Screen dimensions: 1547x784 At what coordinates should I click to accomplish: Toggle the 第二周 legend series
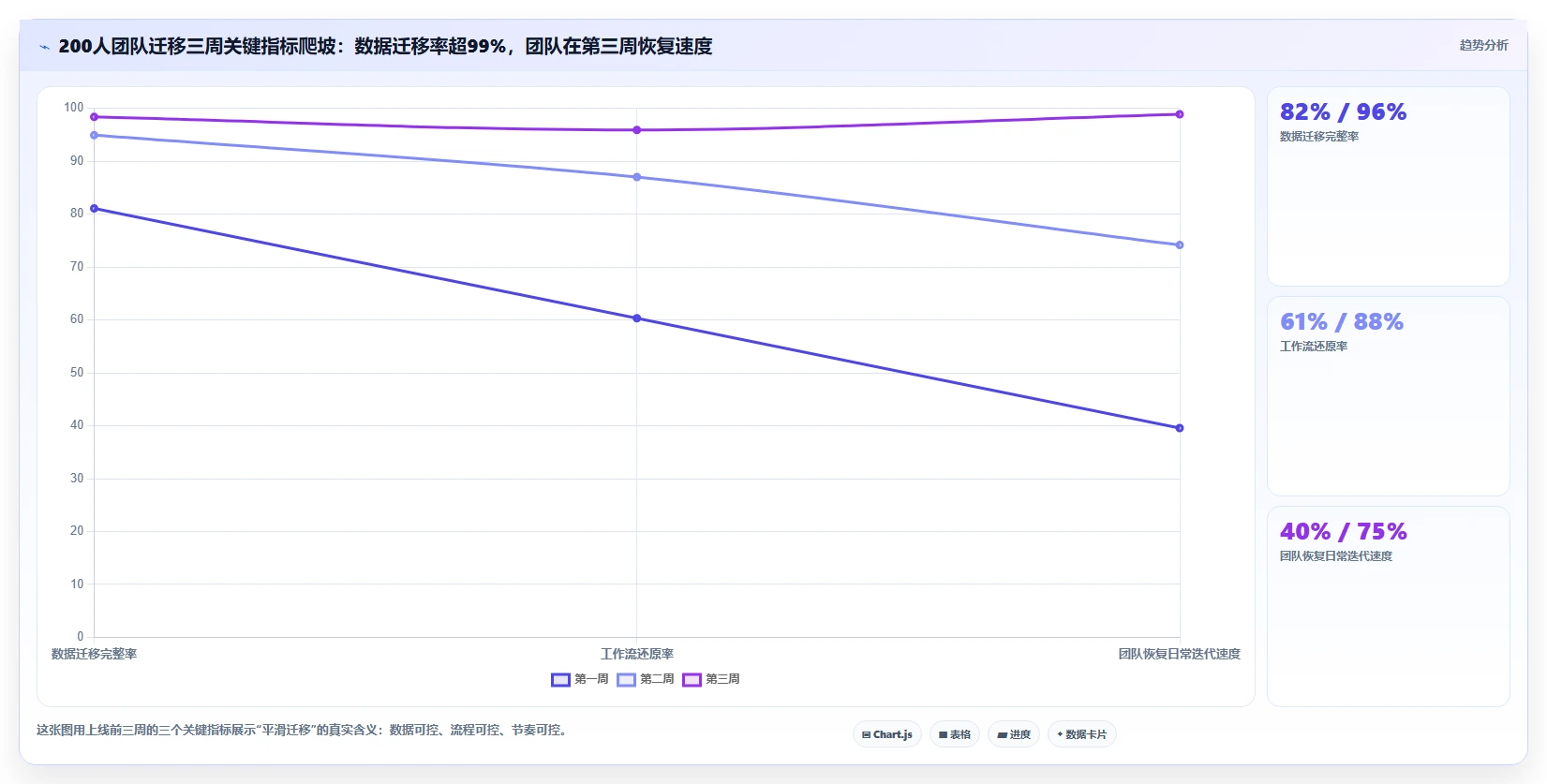646,679
